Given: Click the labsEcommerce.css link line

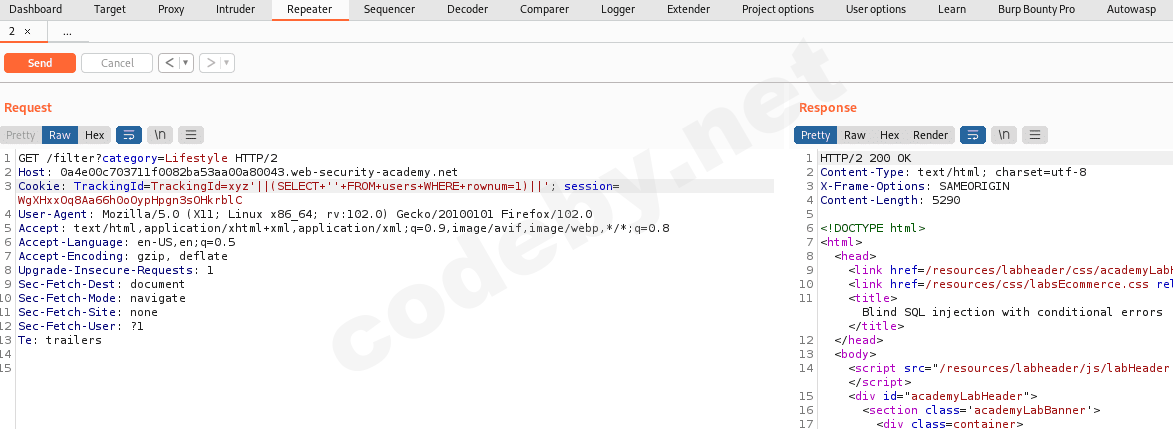Looking at the screenshot, I should [1010, 285].
